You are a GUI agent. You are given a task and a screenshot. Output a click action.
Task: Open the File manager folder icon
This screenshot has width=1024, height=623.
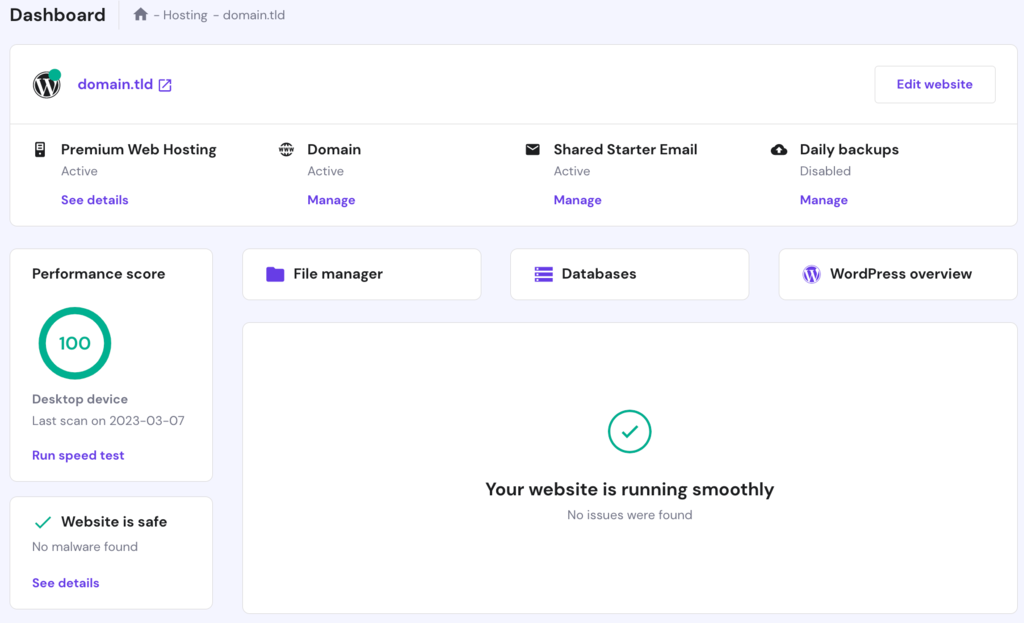[275, 273]
